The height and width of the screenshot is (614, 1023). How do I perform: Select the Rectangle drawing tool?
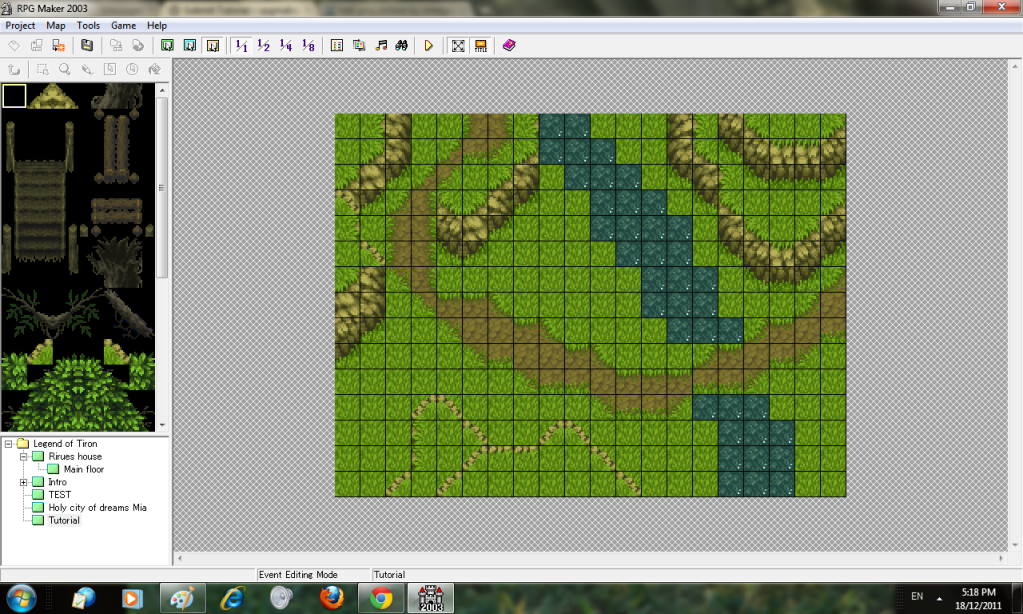[110, 69]
